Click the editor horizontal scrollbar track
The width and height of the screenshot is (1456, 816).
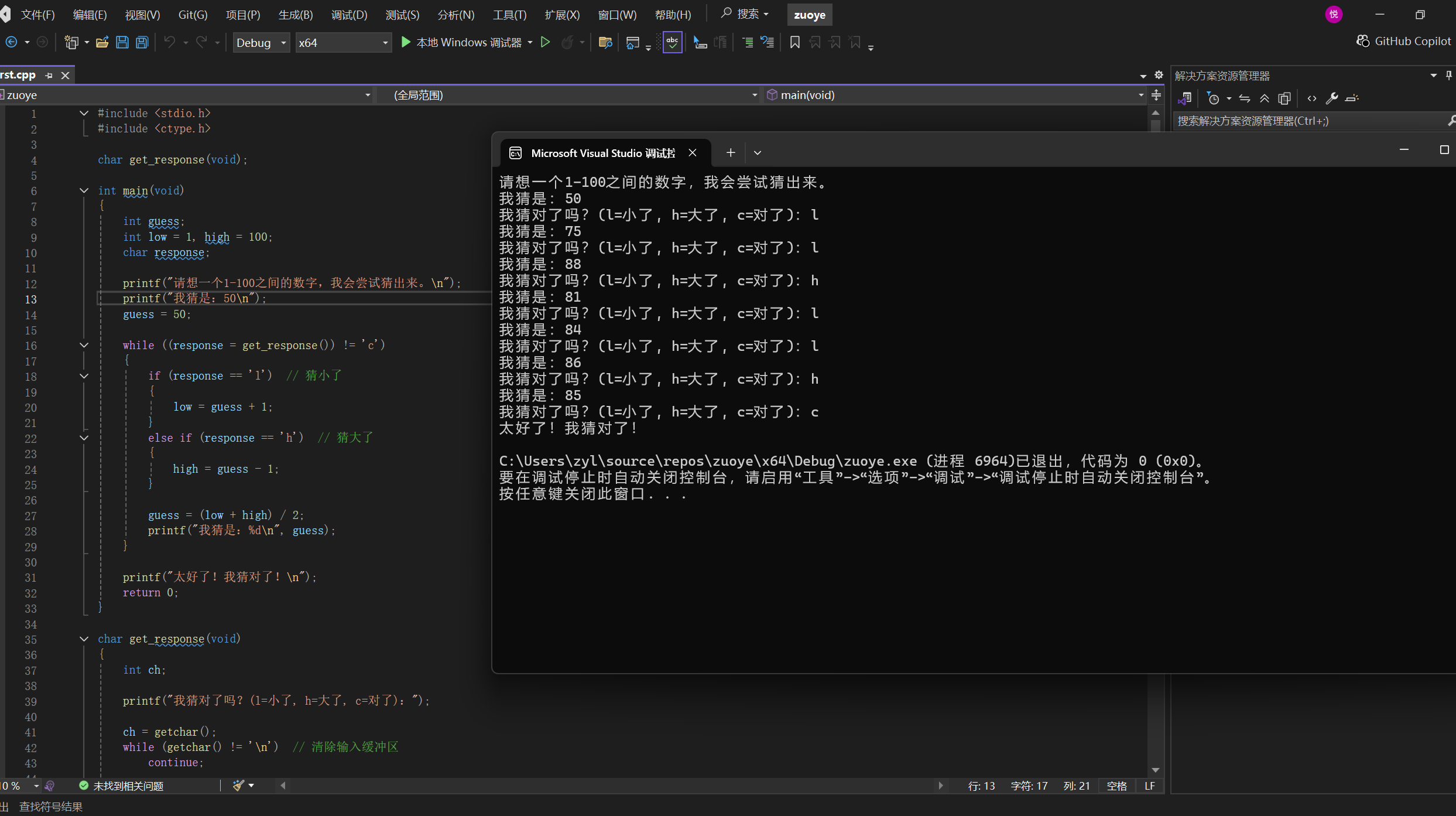coord(609,786)
